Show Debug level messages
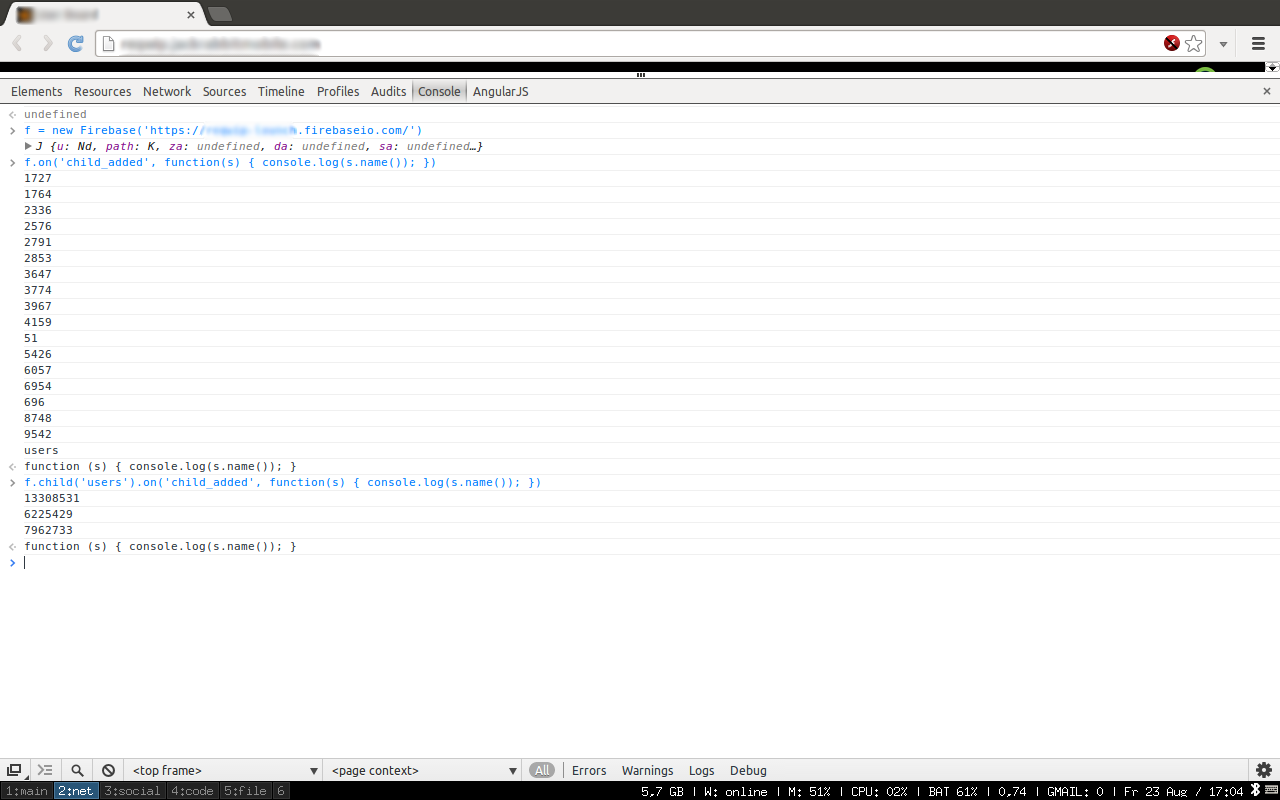 pyautogui.click(x=748, y=770)
